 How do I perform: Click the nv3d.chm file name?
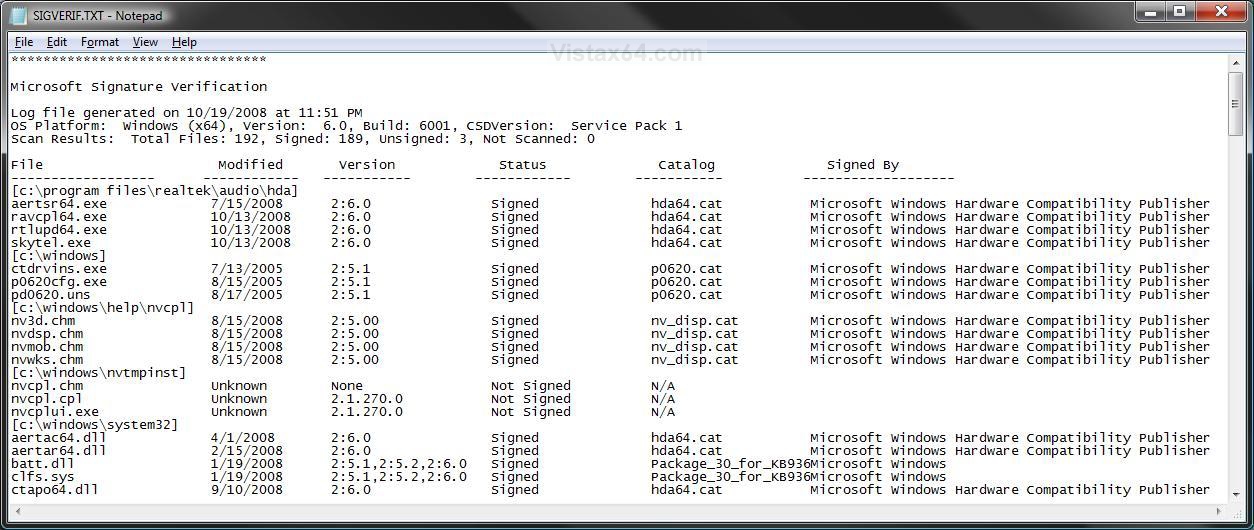click(x=42, y=321)
